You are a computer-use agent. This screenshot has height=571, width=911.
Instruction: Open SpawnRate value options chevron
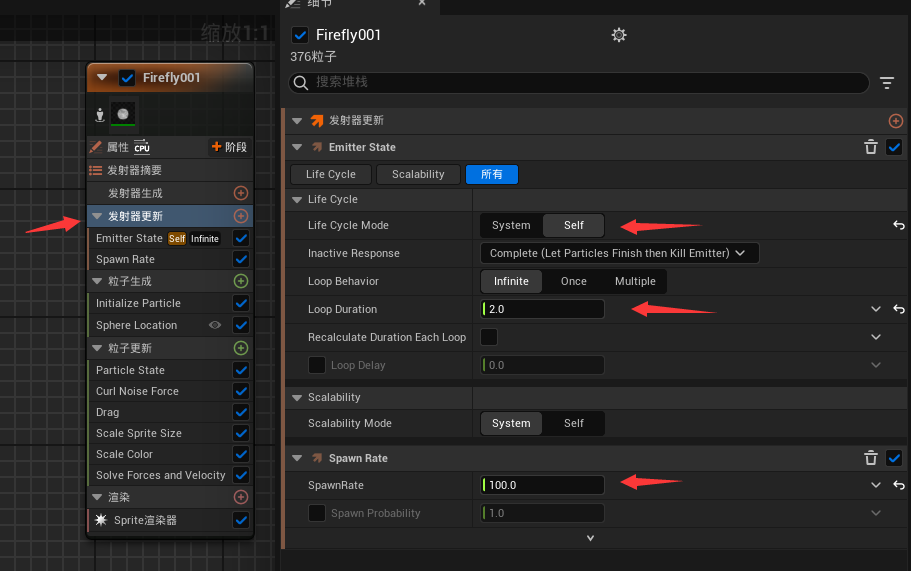[876, 485]
